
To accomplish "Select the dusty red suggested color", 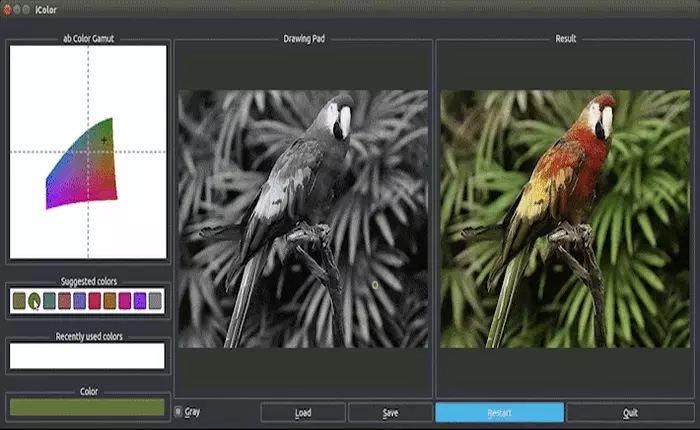I will [64, 300].
